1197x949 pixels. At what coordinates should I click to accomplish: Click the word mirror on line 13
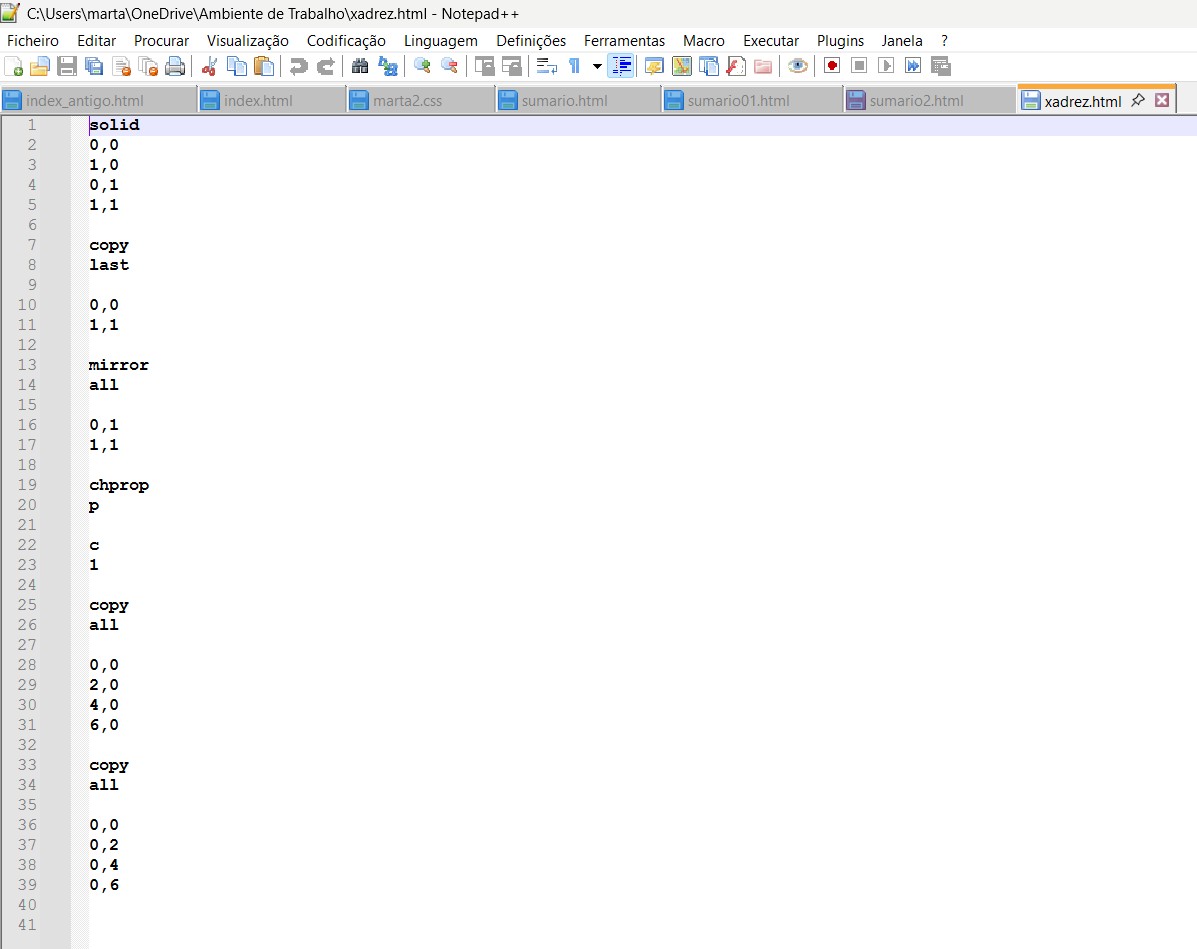point(119,365)
